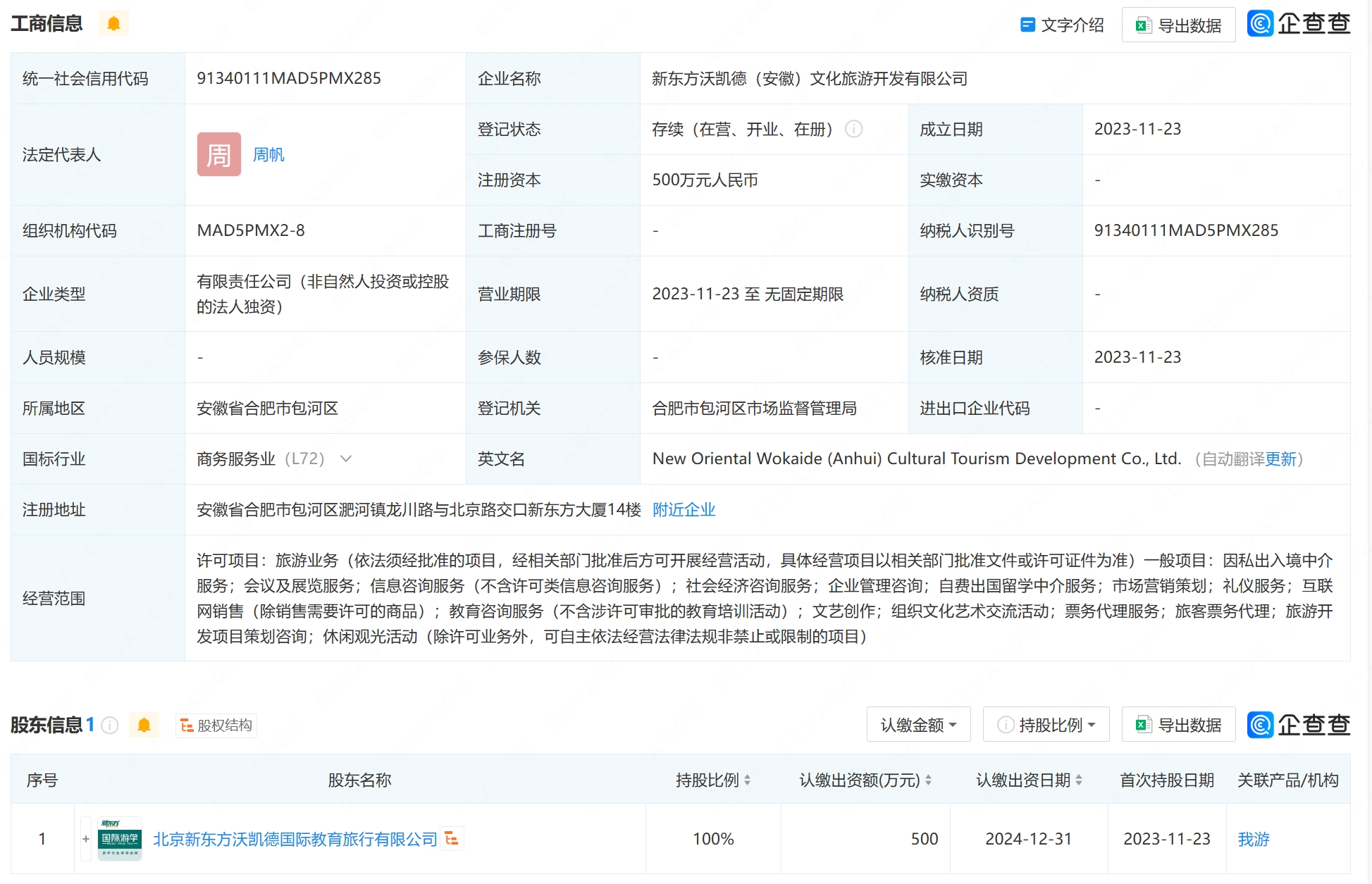Open legal representative 周帆 profile link
The height and width of the screenshot is (884, 1372).
[x=268, y=154]
